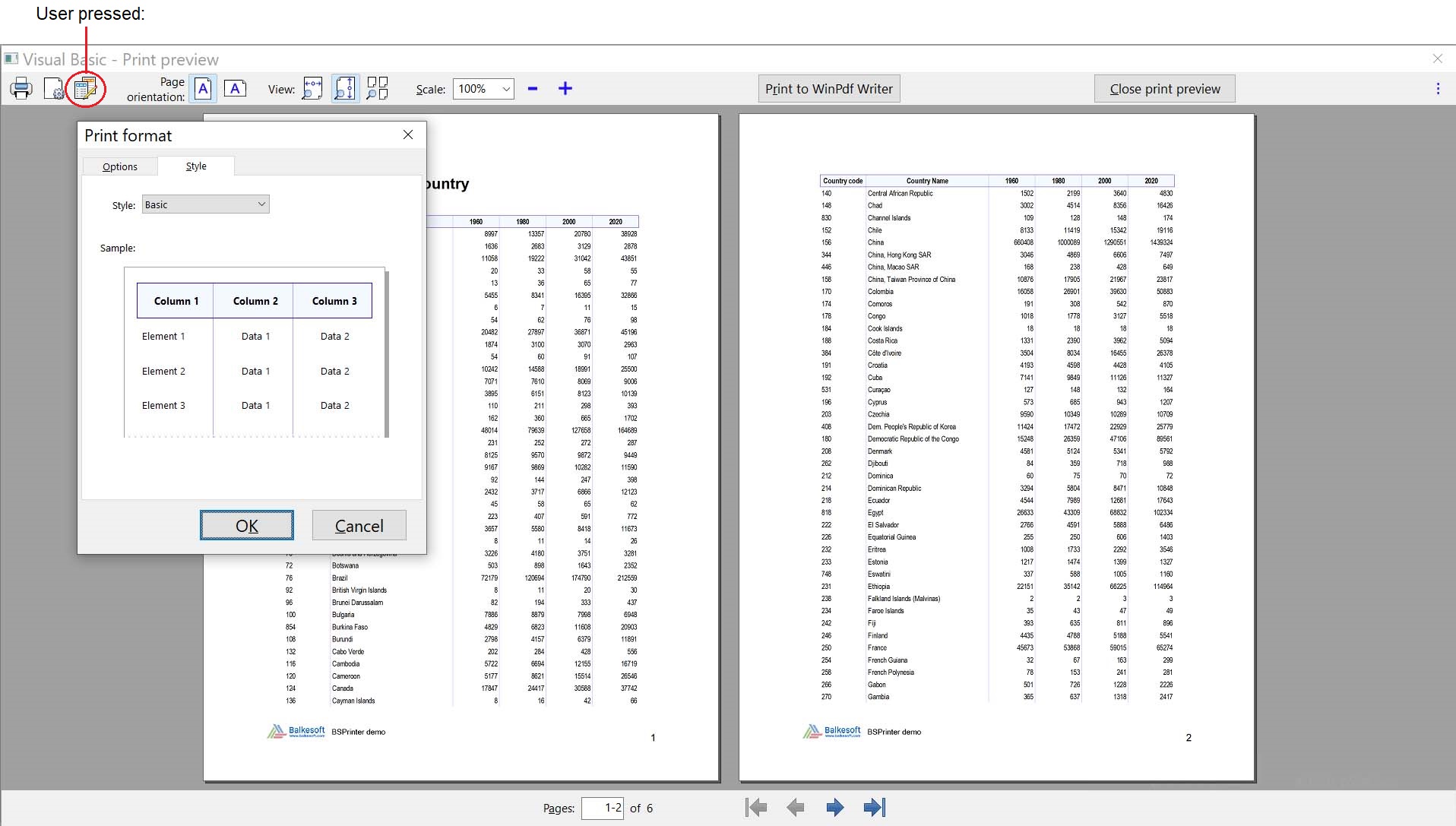Cancel the Print format dialog
The height and width of the screenshot is (826, 1456).
(x=359, y=525)
